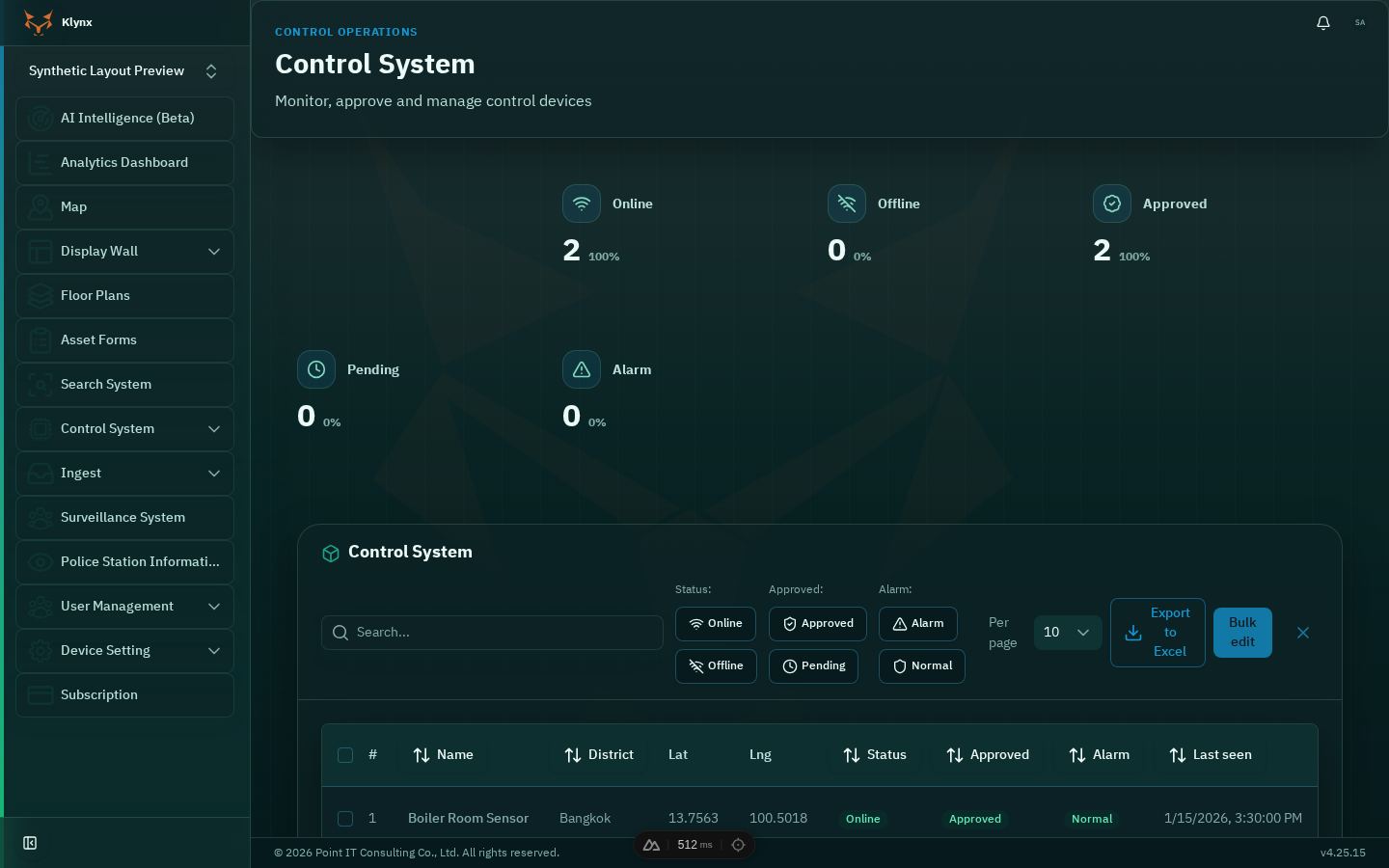Open Asset Forms in sidebar
The width and height of the screenshot is (1389, 868).
[124, 340]
